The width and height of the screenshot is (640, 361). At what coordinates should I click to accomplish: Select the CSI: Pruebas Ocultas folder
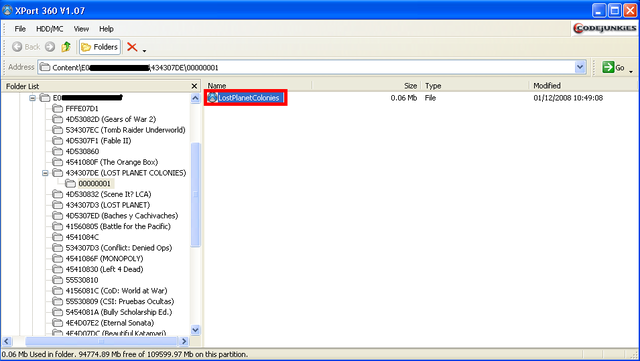pos(120,301)
